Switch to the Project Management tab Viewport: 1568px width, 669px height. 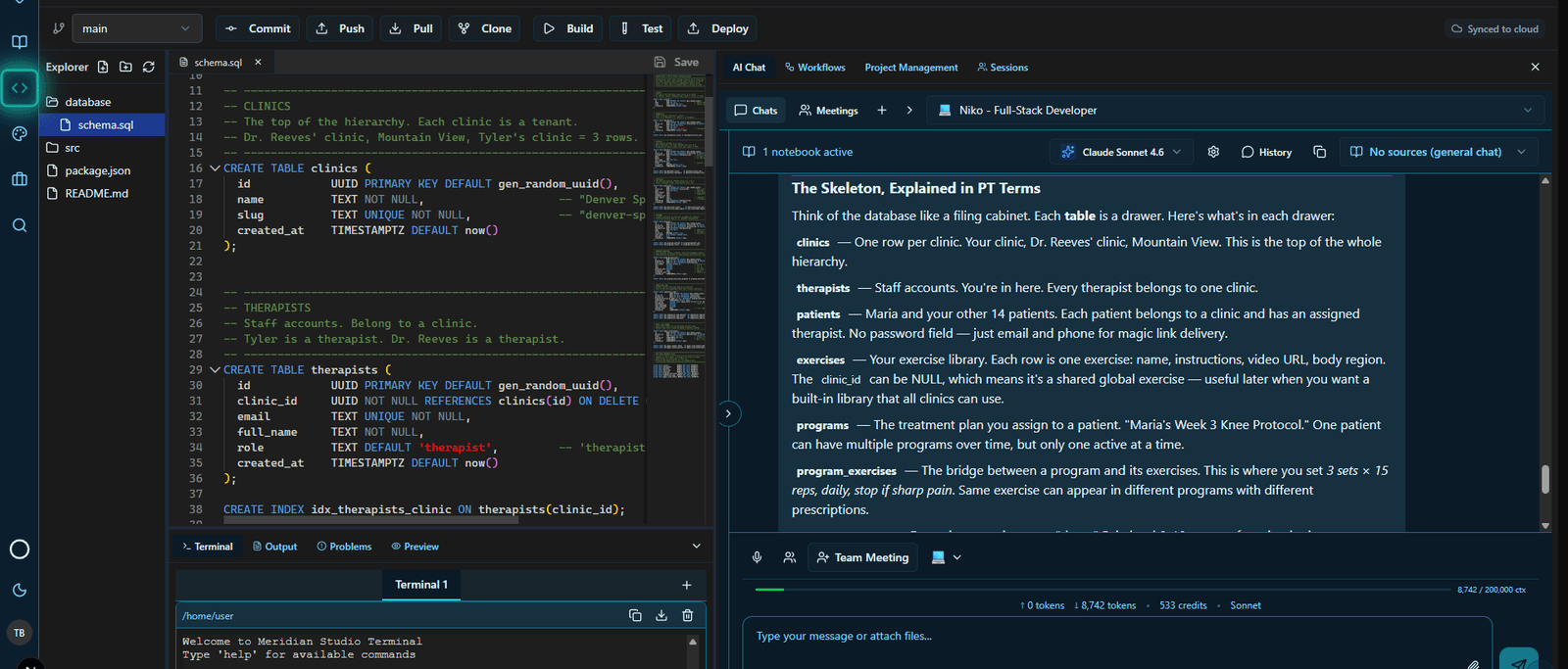click(911, 68)
